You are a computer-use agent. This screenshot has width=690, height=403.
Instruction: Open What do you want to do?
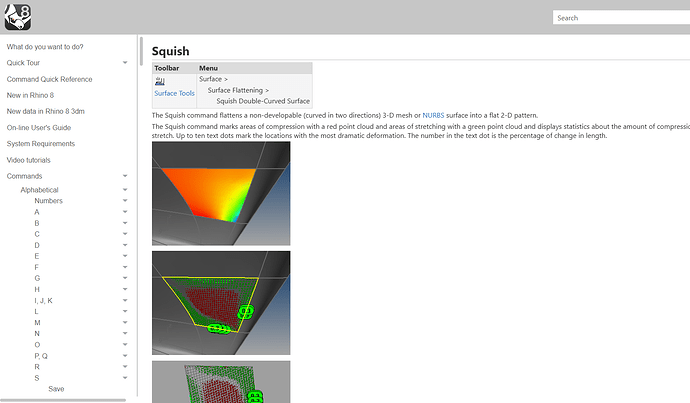pos(45,47)
